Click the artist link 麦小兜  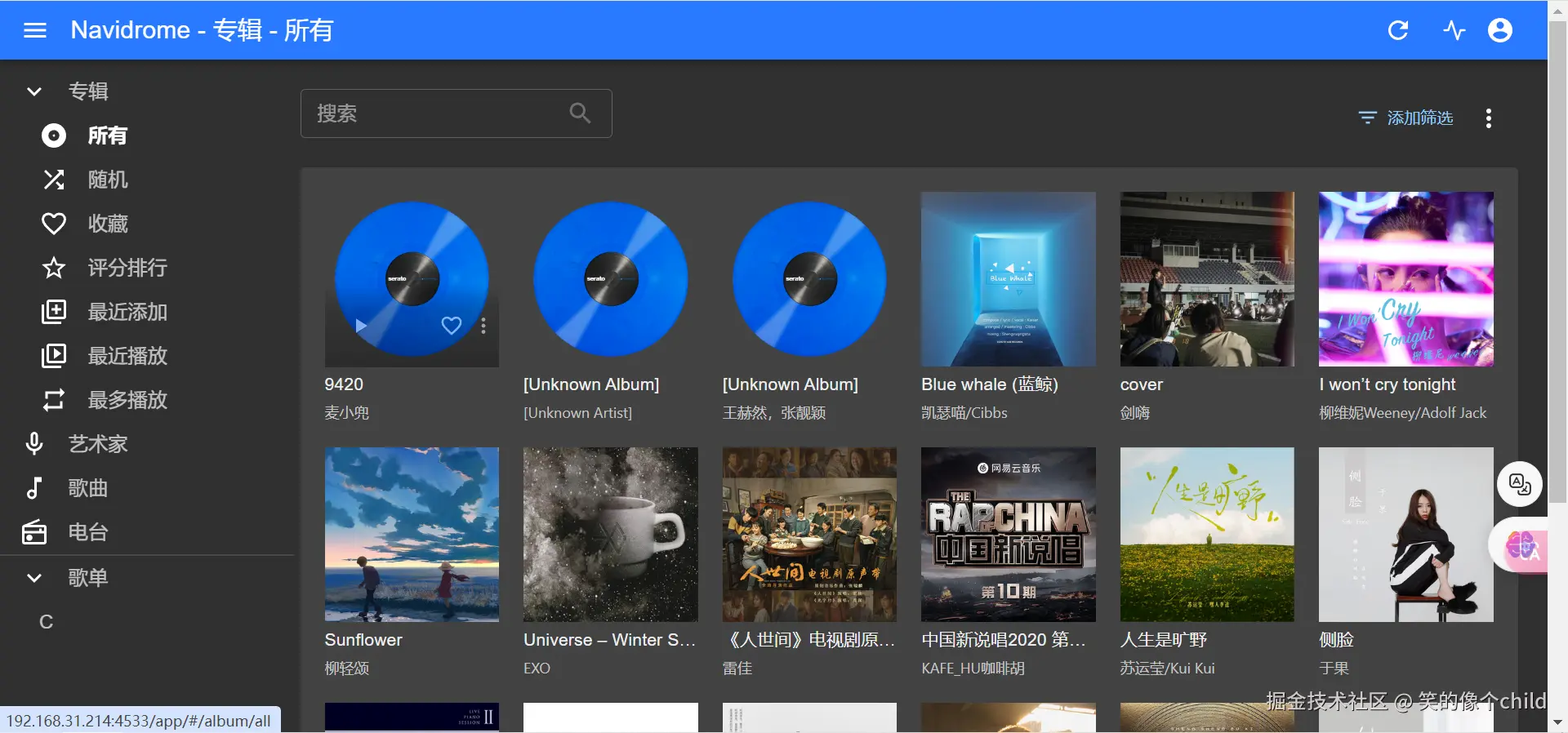coord(347,413)
